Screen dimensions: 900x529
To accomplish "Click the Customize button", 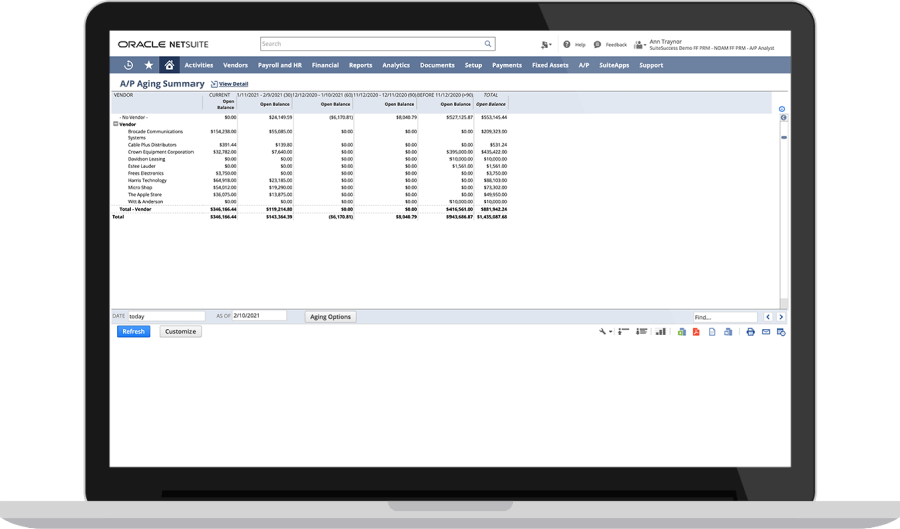I will click(x=181, y=332).
